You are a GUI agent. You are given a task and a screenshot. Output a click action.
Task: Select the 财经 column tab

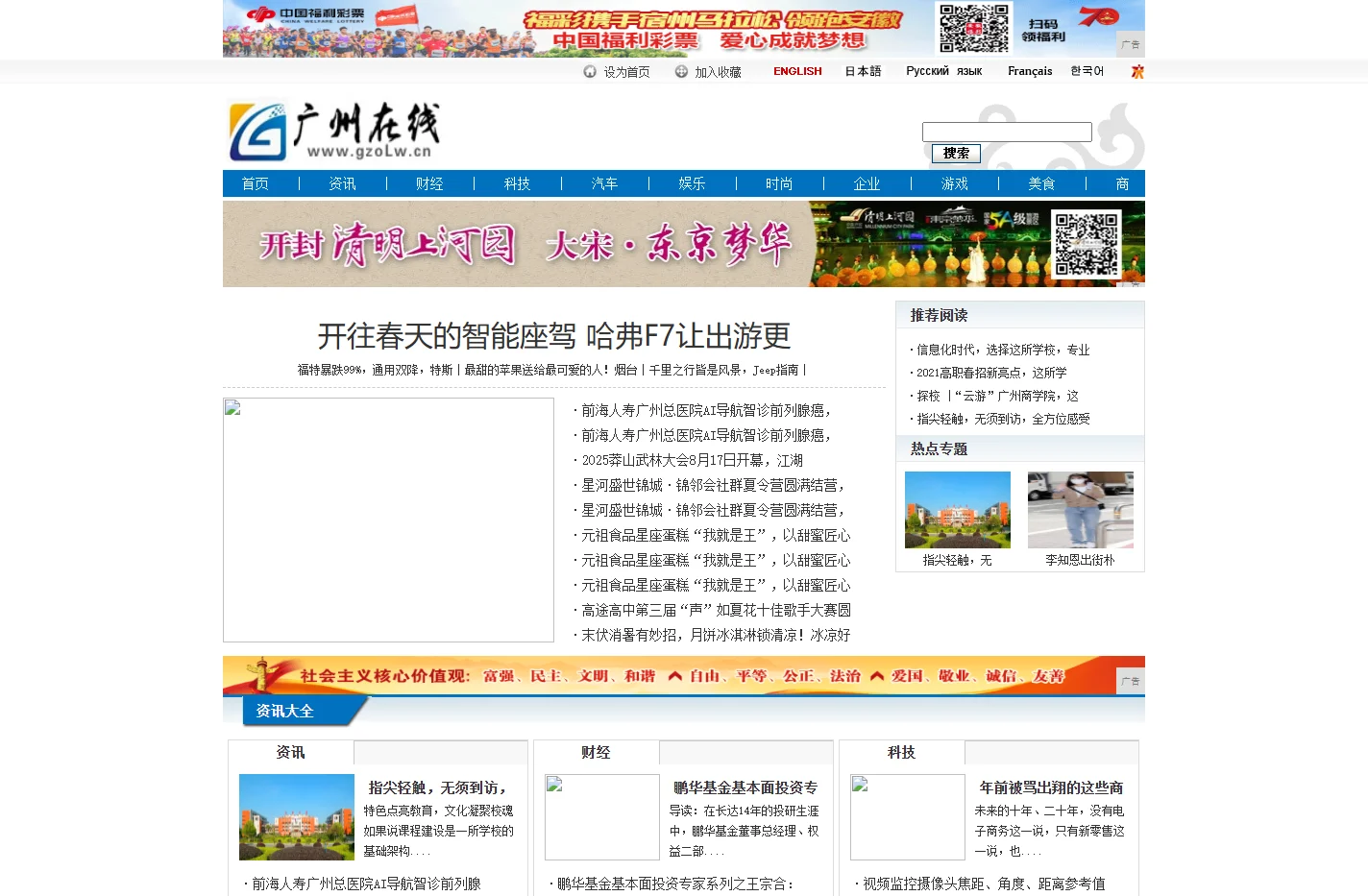[x=597, y=752]
